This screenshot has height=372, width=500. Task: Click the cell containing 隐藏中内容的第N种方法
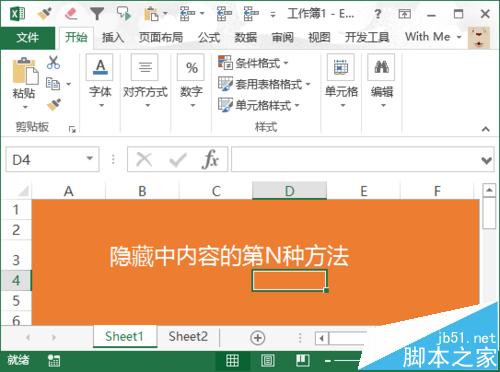click(x=230, y=256)
